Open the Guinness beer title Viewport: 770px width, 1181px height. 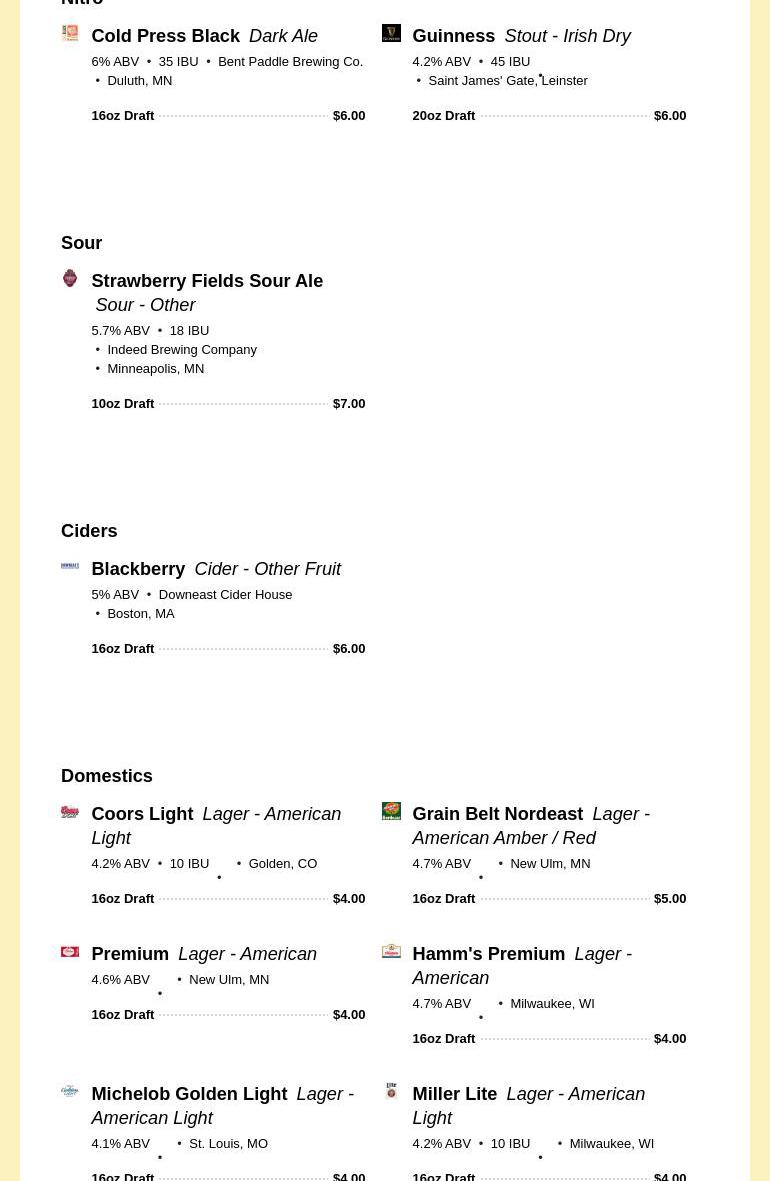click(x=453, y=36)
